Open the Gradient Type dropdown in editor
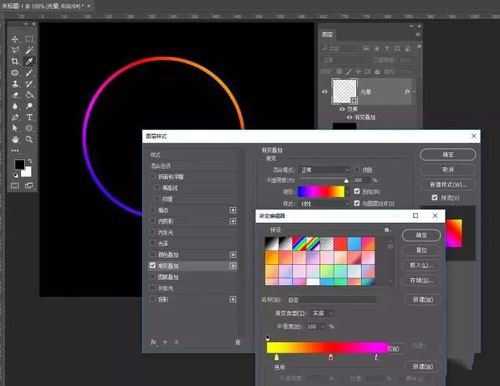The height and width of the screenshot is (386, 500). 322,313
